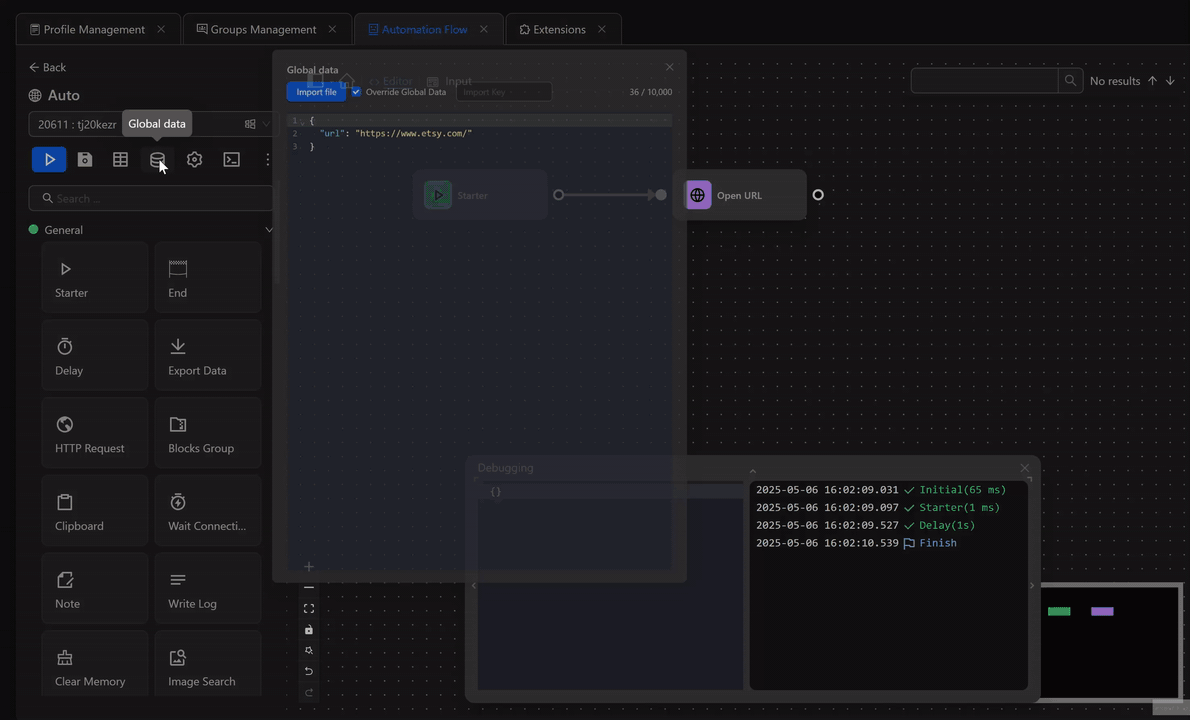
Task: Collapse the General blocks section
Action: click(267, 230)
